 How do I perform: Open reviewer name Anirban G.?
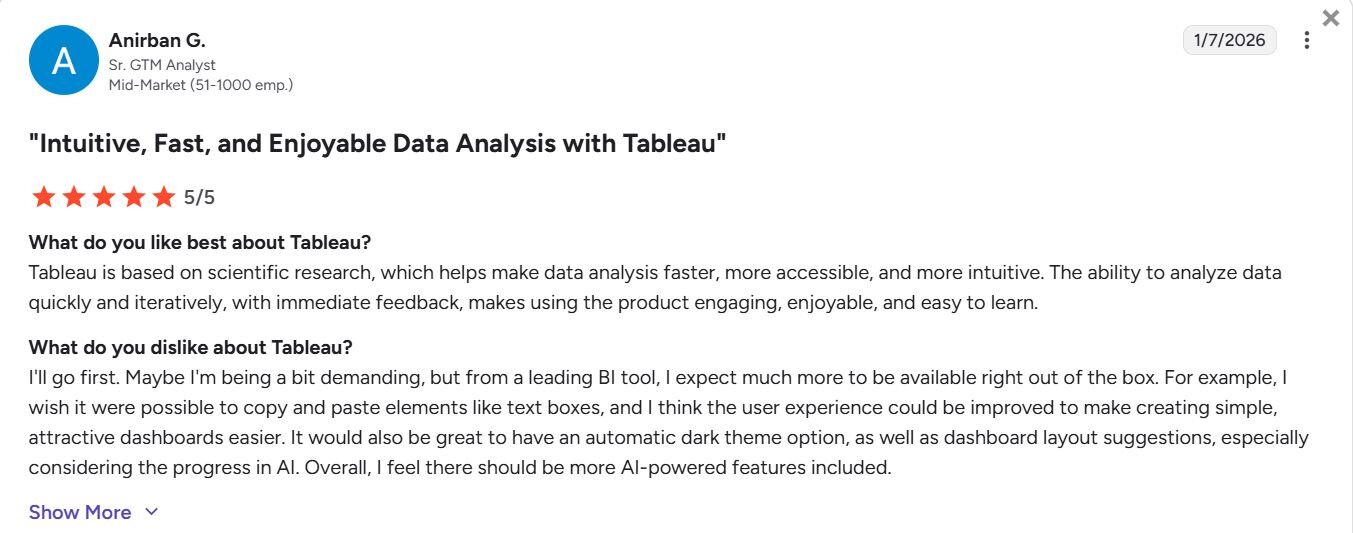click(x=157, y=41)
